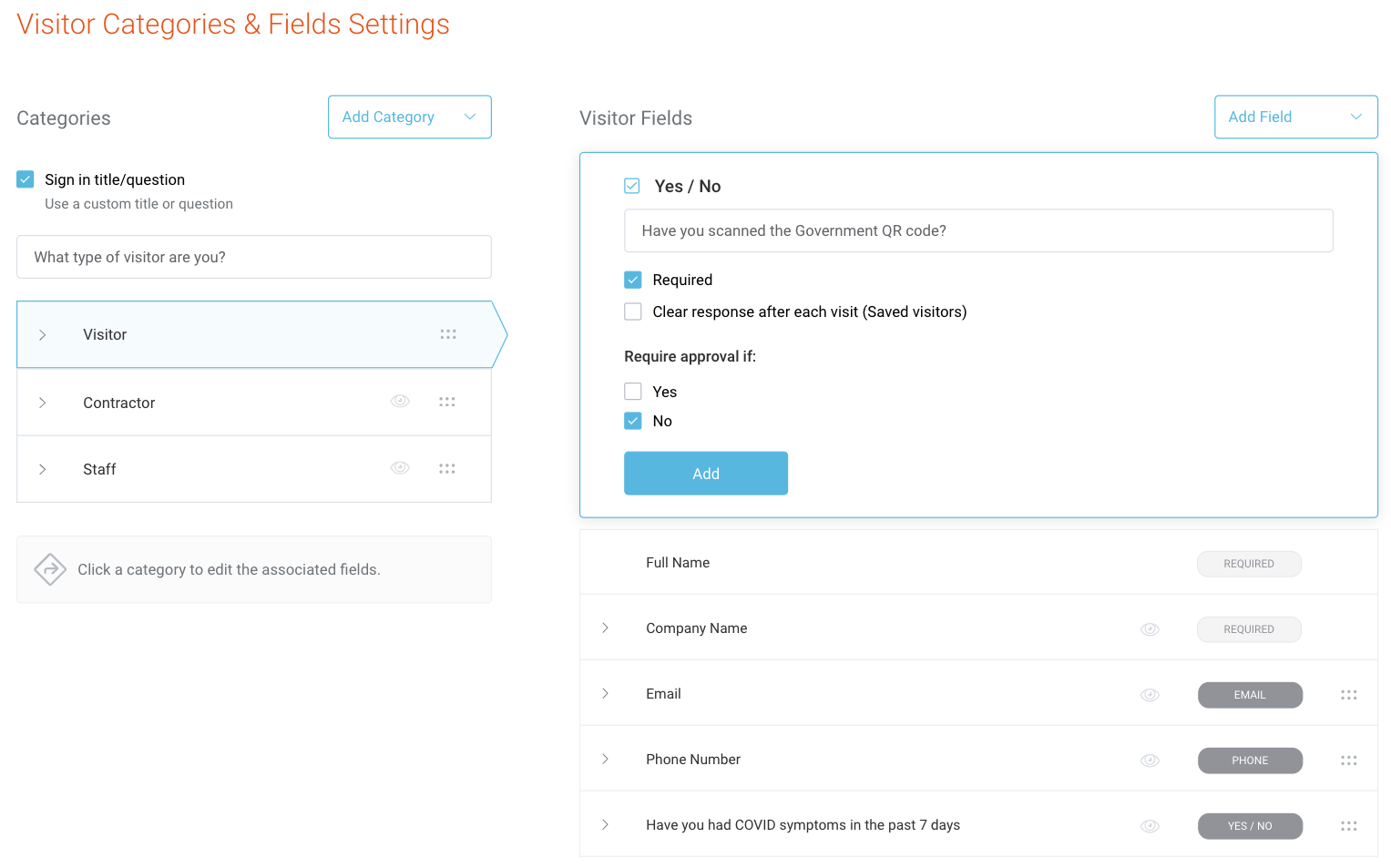Expand the Staff category chevron
This screenshot has height=868, width=1391.
coord(42,469)
